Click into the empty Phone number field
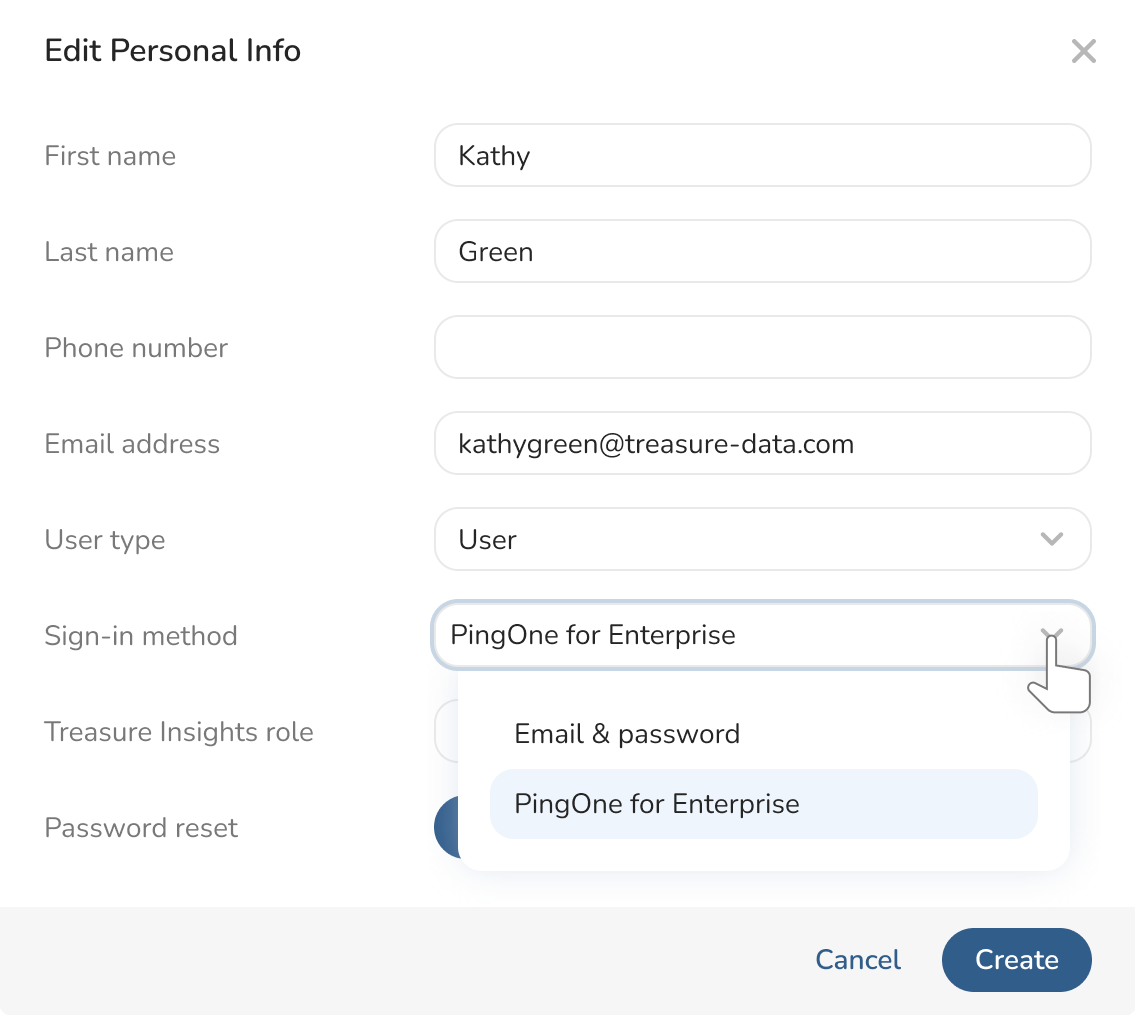Viewport: 1135px width, 1015px height. [762, 348]
